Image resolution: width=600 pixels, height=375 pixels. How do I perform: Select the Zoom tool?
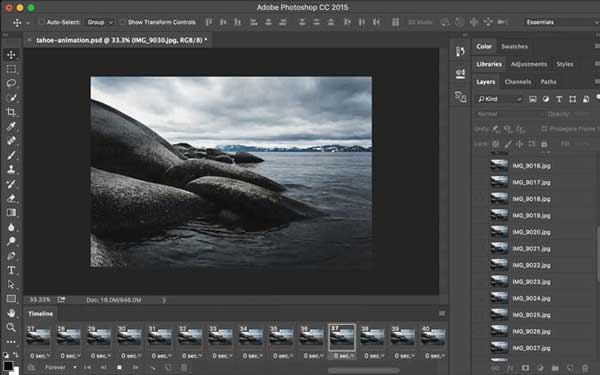click(11, 327)
